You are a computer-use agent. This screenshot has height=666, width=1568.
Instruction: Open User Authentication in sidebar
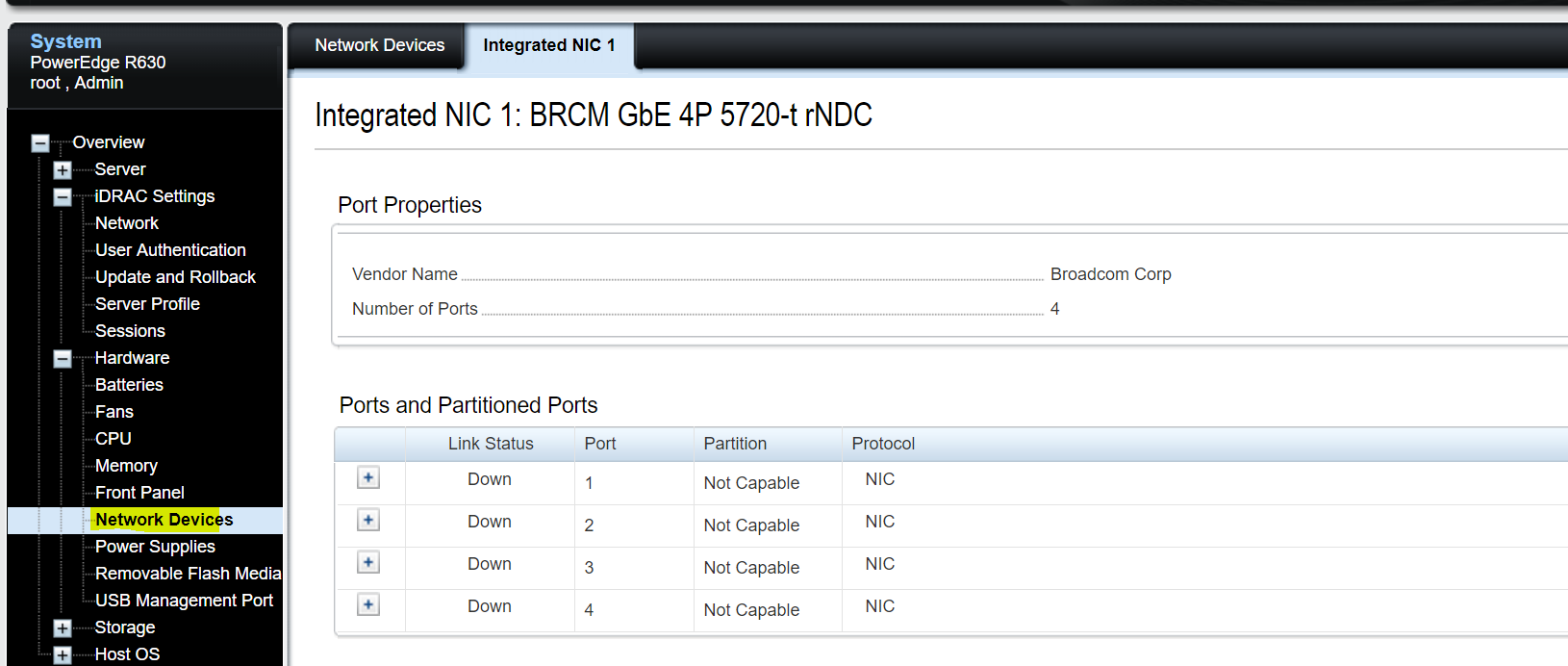point(170,250)
